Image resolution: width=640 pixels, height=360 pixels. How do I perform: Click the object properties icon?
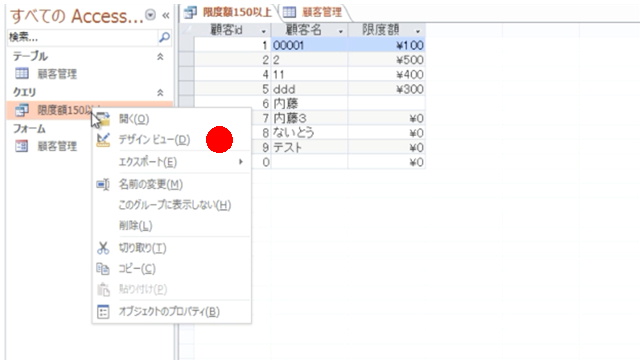tap(103, 312)
